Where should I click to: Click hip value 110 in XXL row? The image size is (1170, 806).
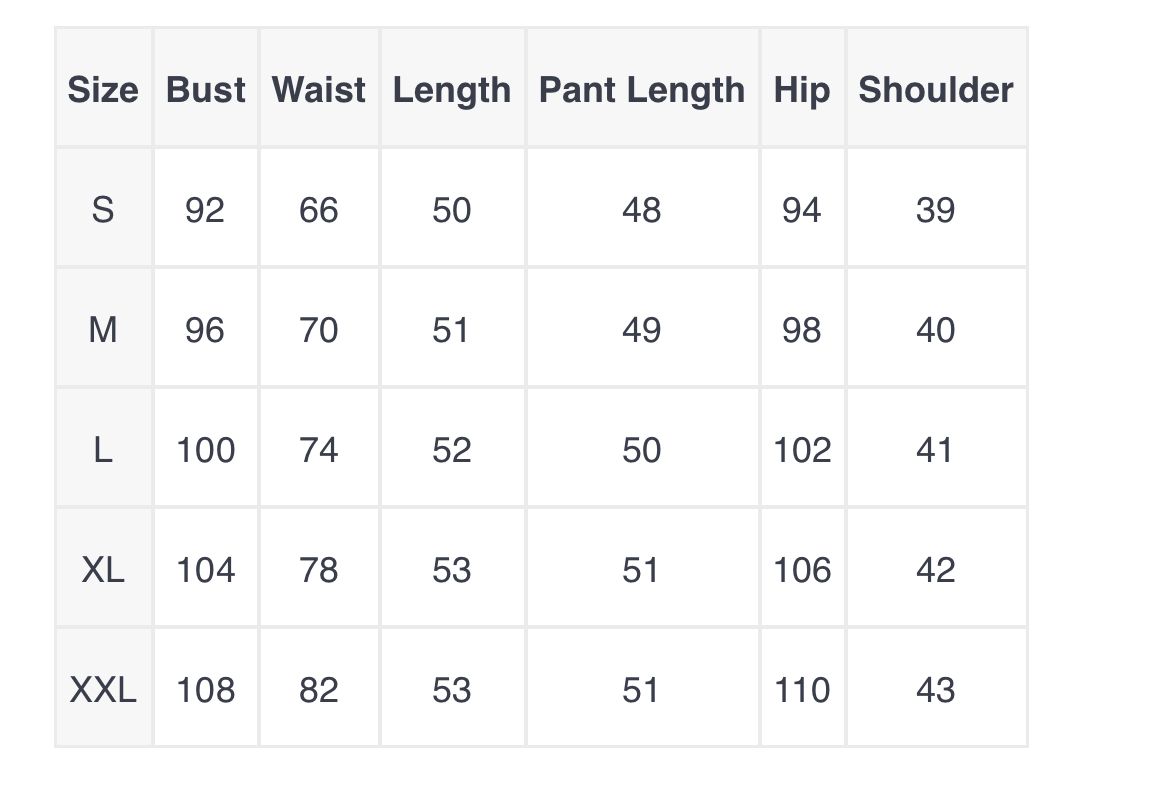[x=802, y=690]
